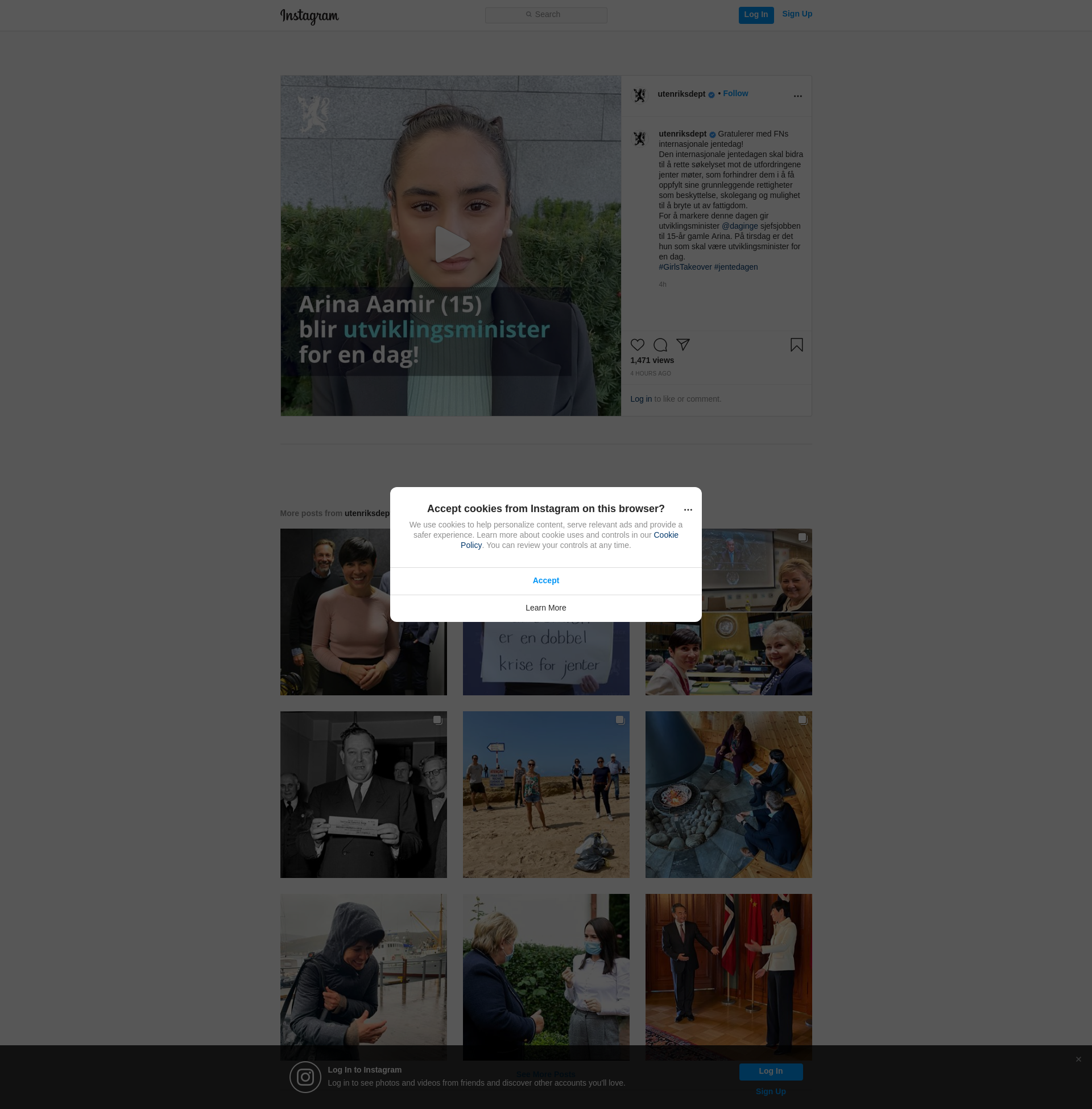Follow the utenriksdept account
Image resolution: width=1092 pixels, height=1109 pixels.
pyautogui.click(x=735, y=93)
